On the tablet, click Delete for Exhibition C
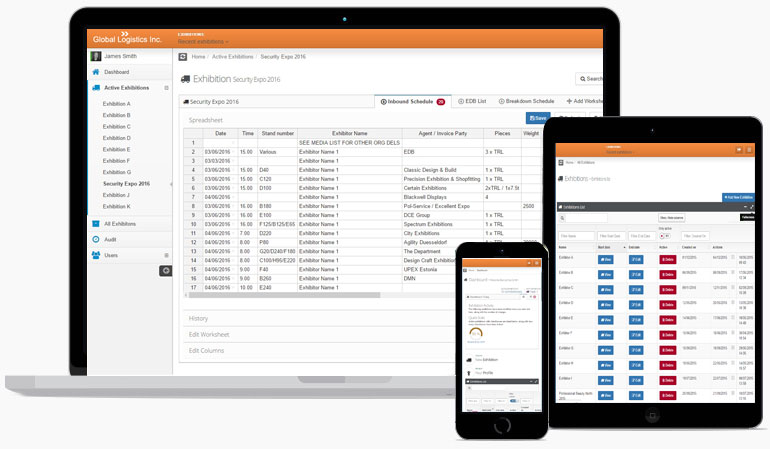Screen dimensions: 770x449 pyautogui.click(x=667, y=290)
